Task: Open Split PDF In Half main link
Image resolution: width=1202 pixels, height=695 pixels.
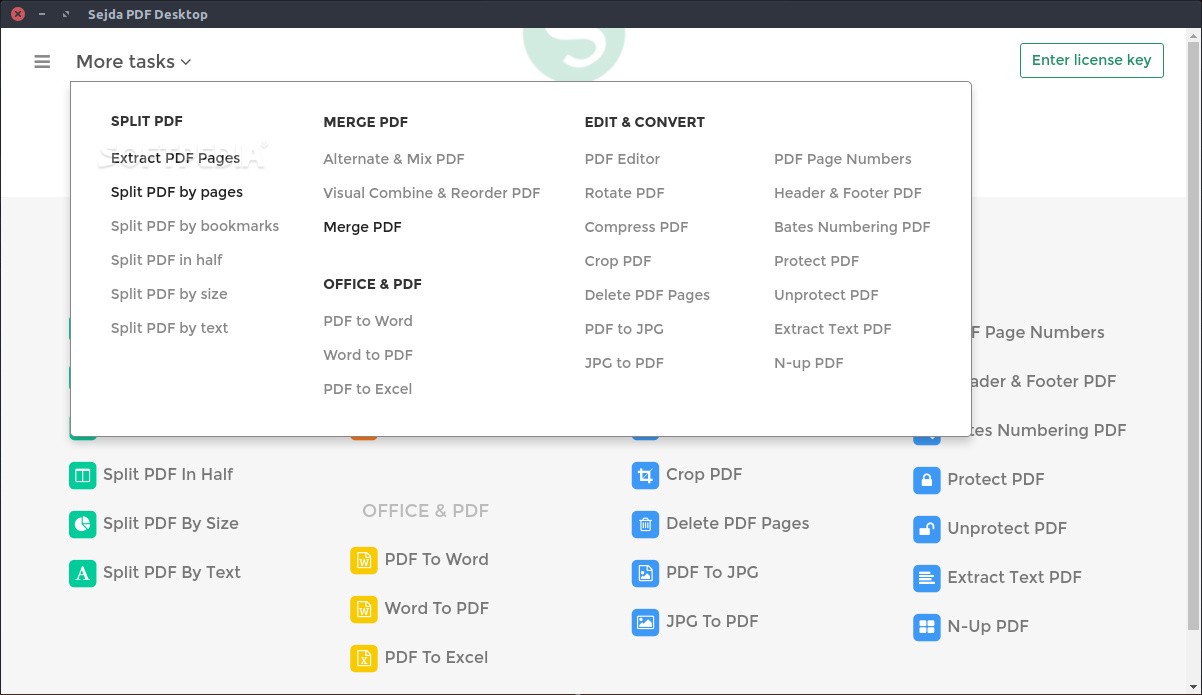Action: [168, 474]
